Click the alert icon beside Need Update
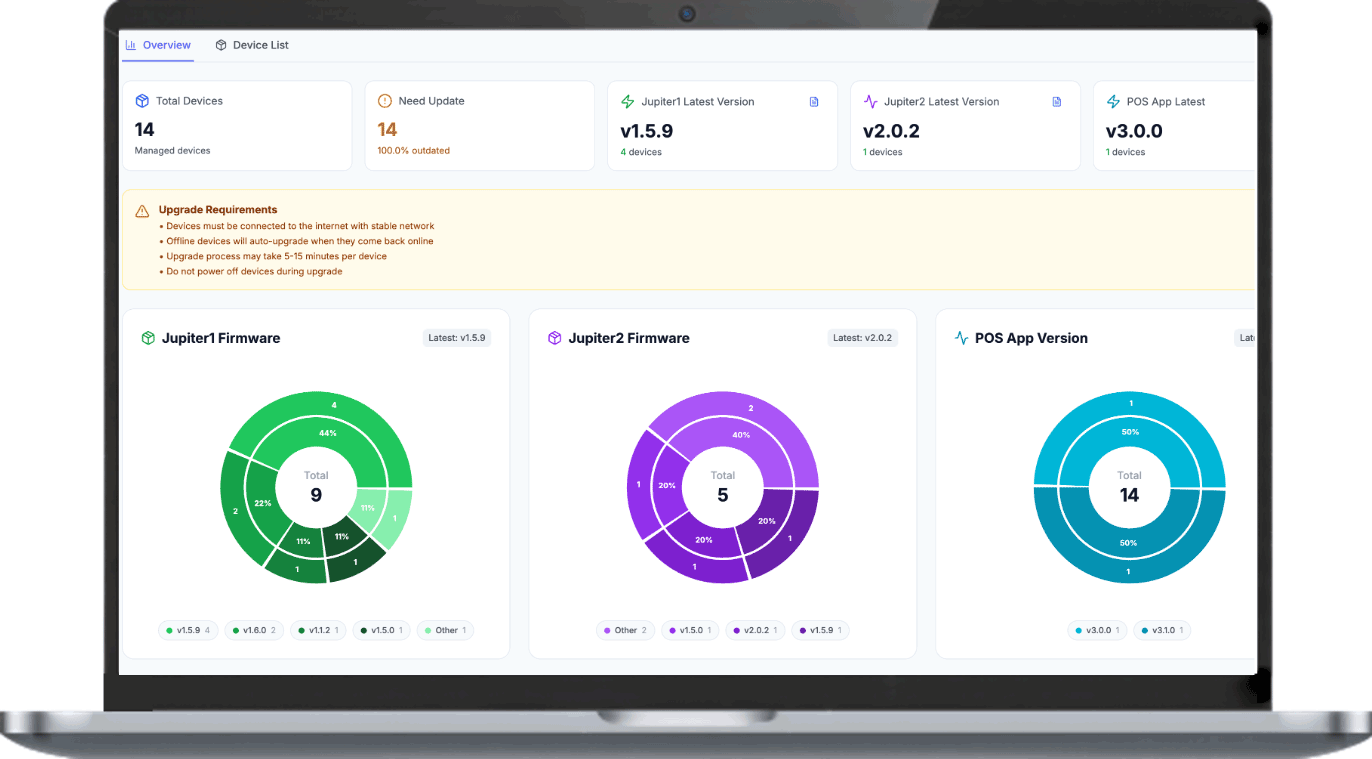1372x759 pixels. [385, 101]
